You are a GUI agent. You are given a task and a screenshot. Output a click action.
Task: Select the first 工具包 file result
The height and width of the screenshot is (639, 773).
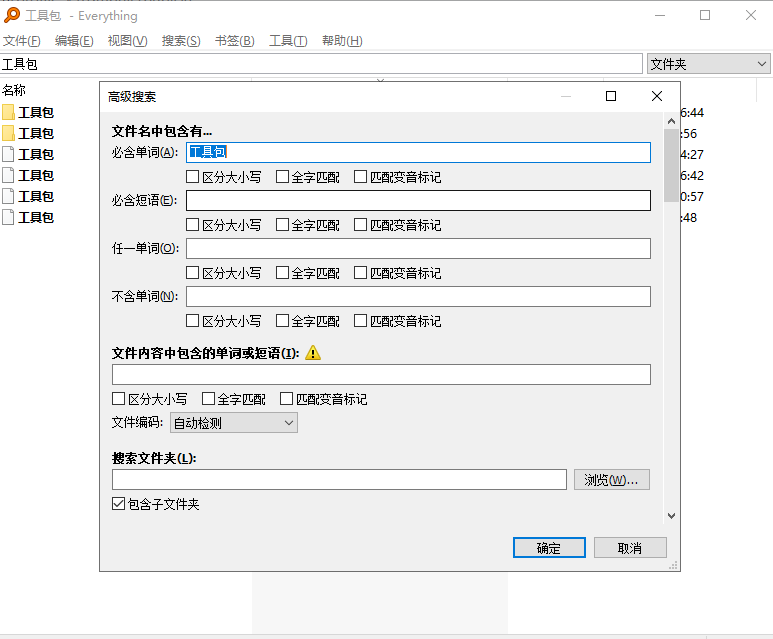click(29, 154)
